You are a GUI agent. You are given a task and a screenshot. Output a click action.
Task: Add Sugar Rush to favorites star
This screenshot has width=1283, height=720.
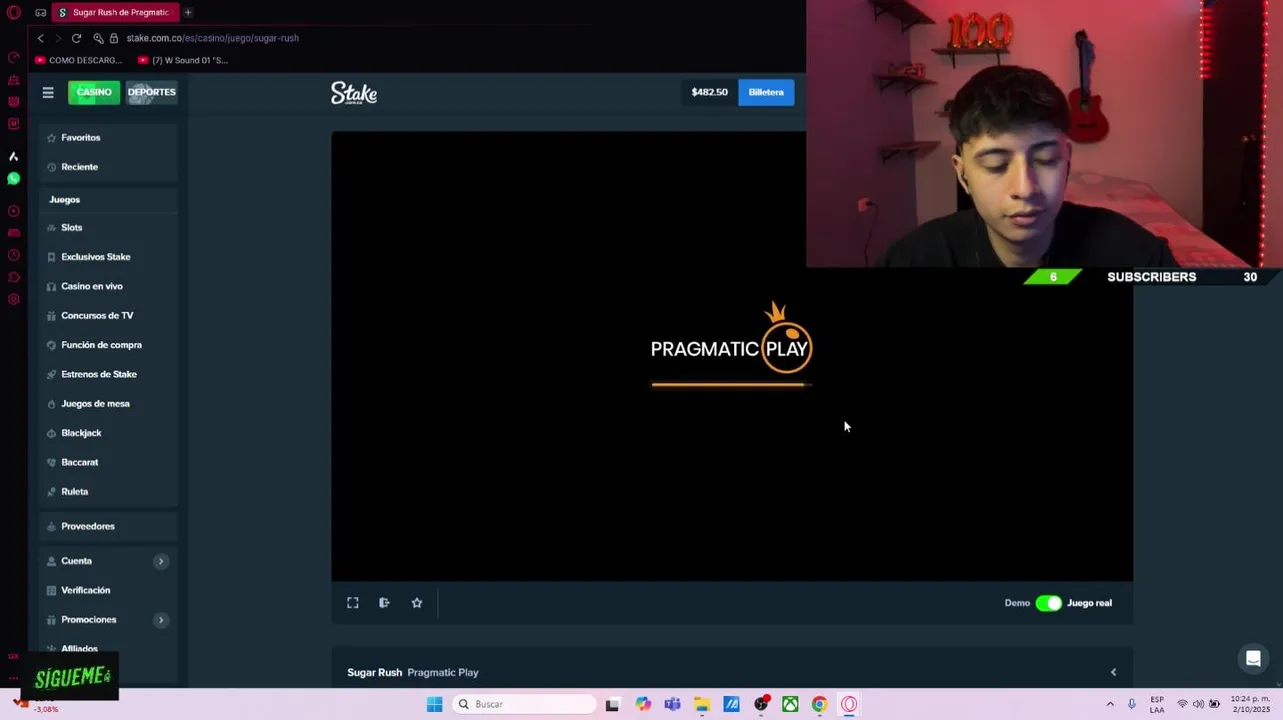click(x=417, y=603)
